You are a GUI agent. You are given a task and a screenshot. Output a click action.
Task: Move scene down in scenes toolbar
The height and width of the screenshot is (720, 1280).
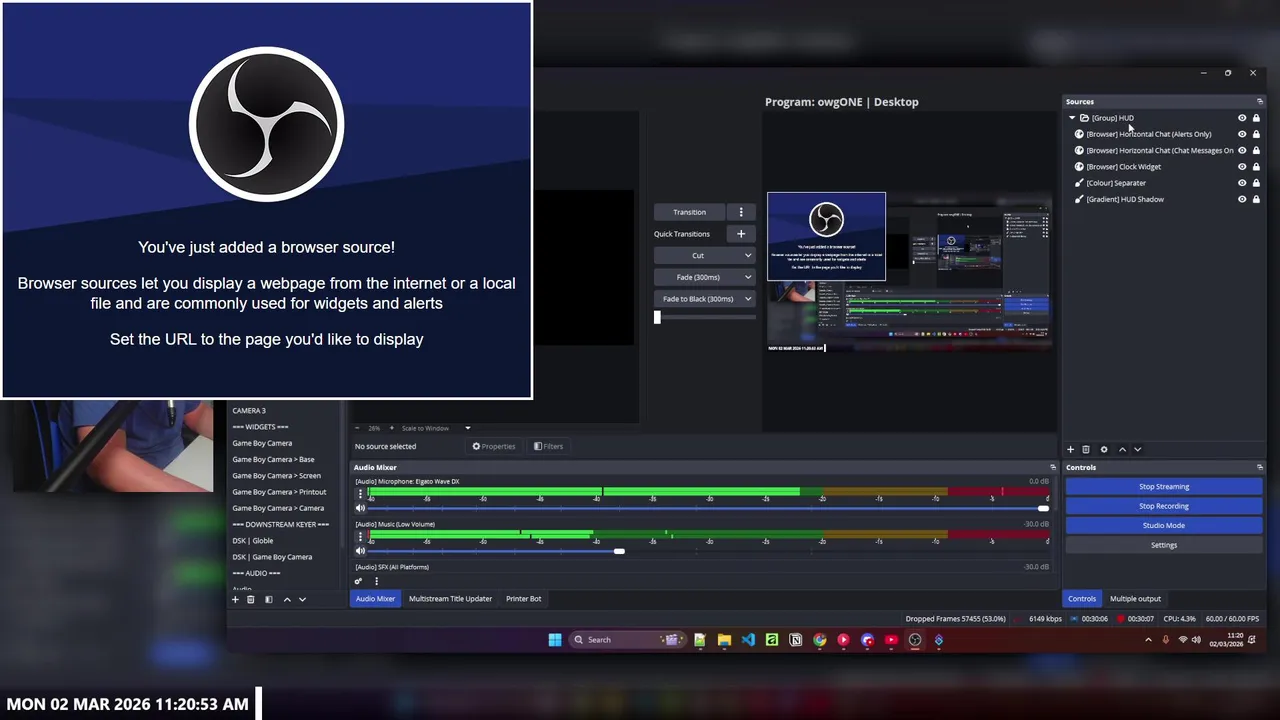(x=302, y=599)
